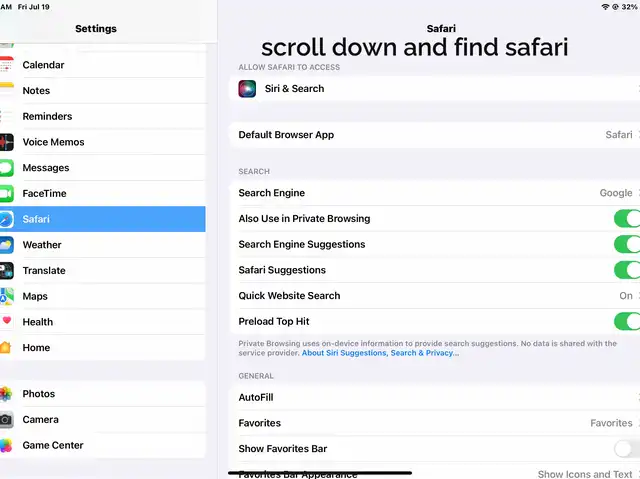Toggle the Preload Top Hit switch
640x479 pixels.
pyautogui.click(x=626, y=322)
